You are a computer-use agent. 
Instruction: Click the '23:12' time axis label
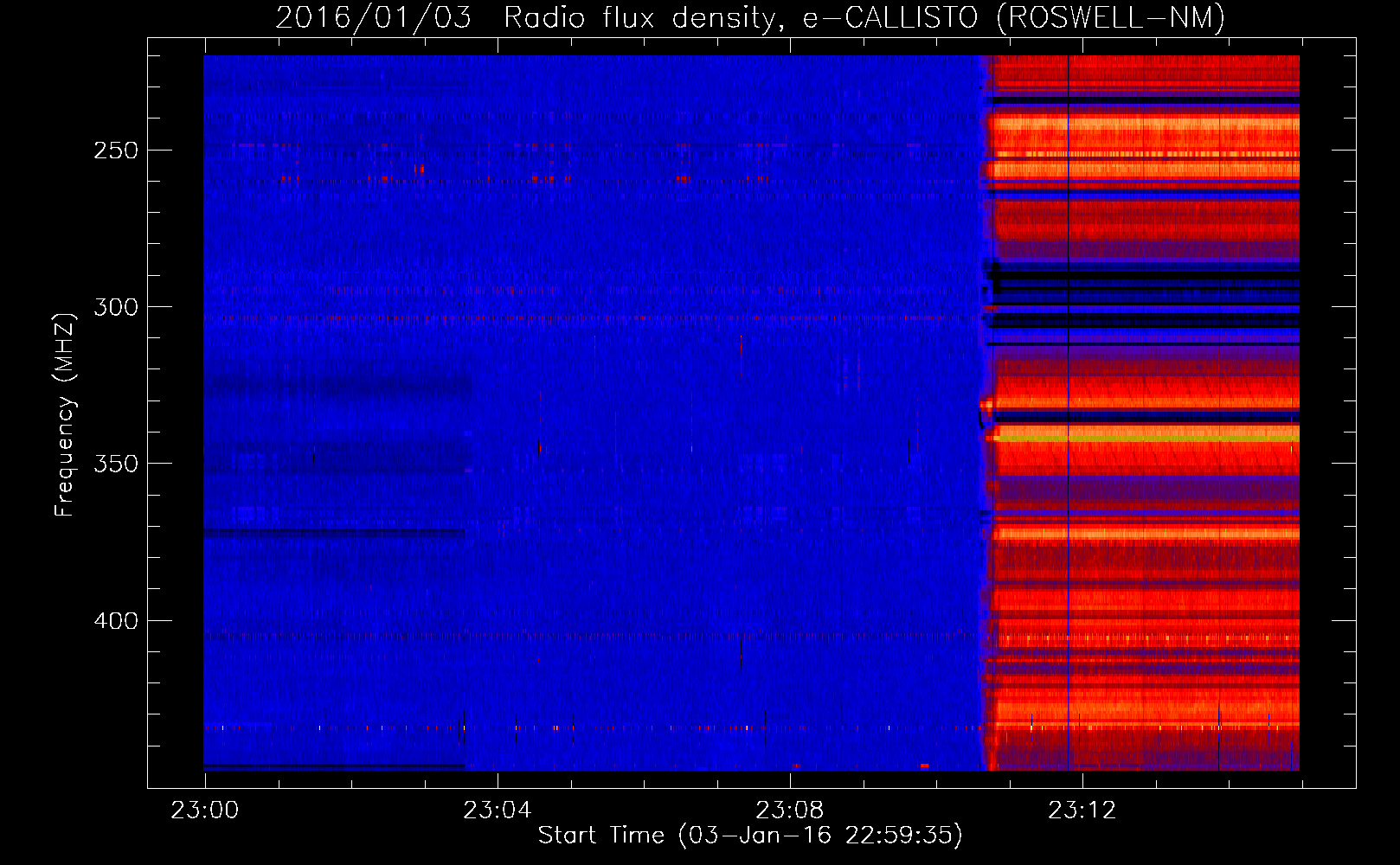(x=1082, y=811)
